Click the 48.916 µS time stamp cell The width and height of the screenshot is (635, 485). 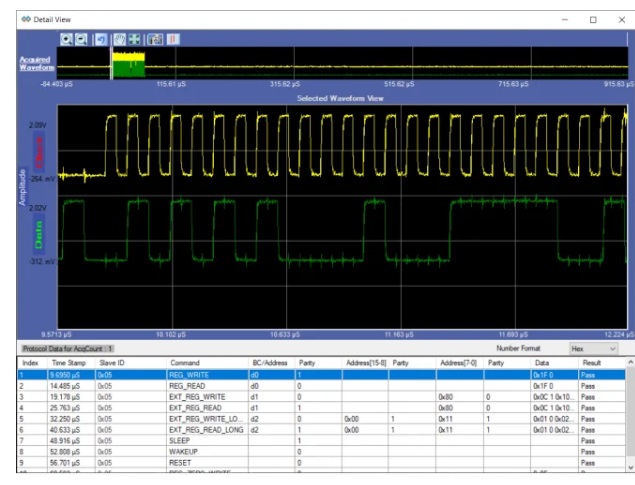[71, 440]
